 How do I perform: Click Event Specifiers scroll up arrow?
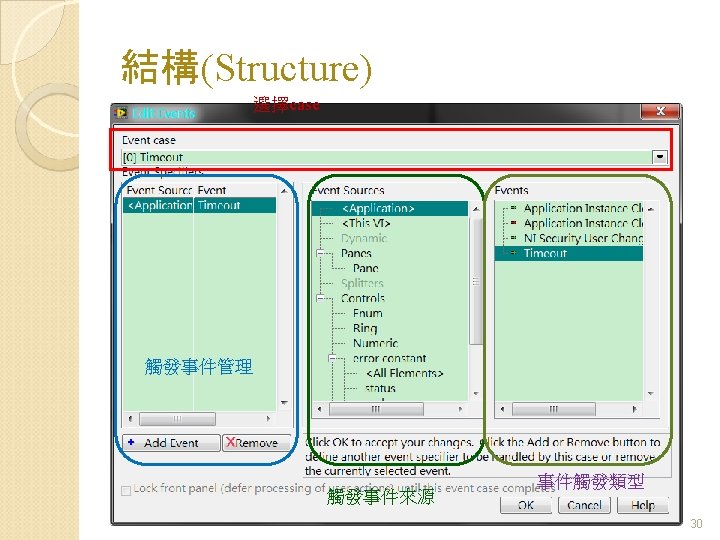click(x=284, y=190)
